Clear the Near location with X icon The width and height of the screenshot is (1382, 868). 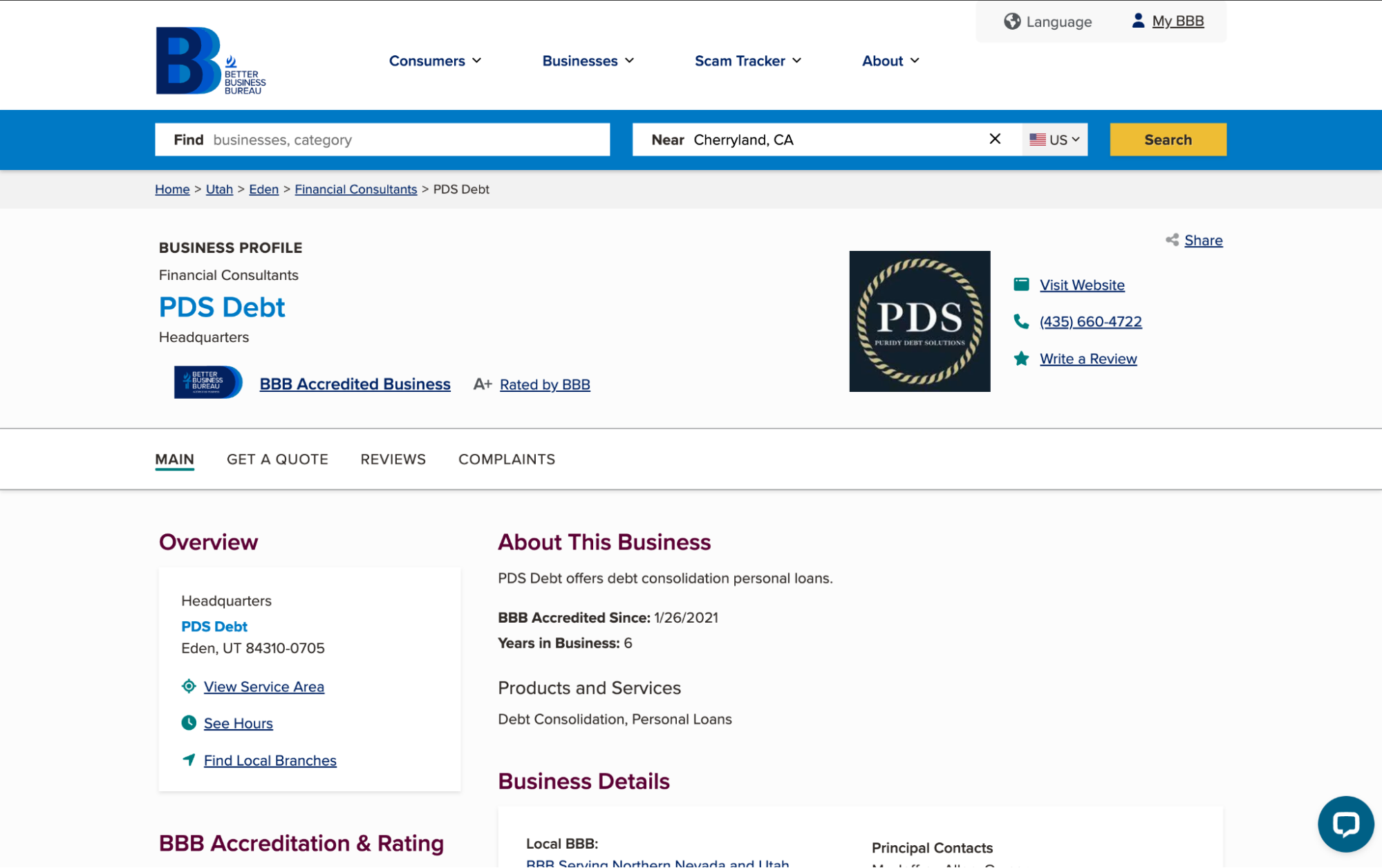click(995, 139)
